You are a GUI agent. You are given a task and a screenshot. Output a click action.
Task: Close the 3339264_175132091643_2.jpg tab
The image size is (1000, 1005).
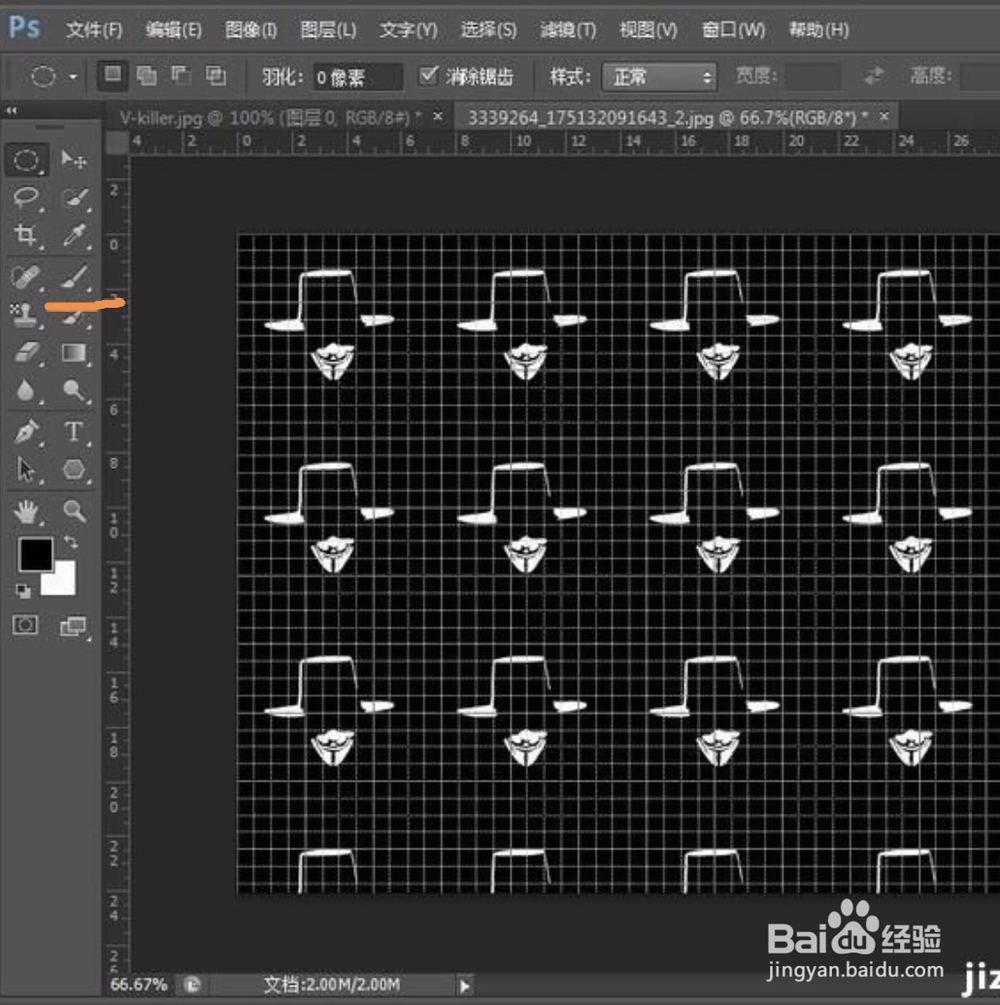884,116
